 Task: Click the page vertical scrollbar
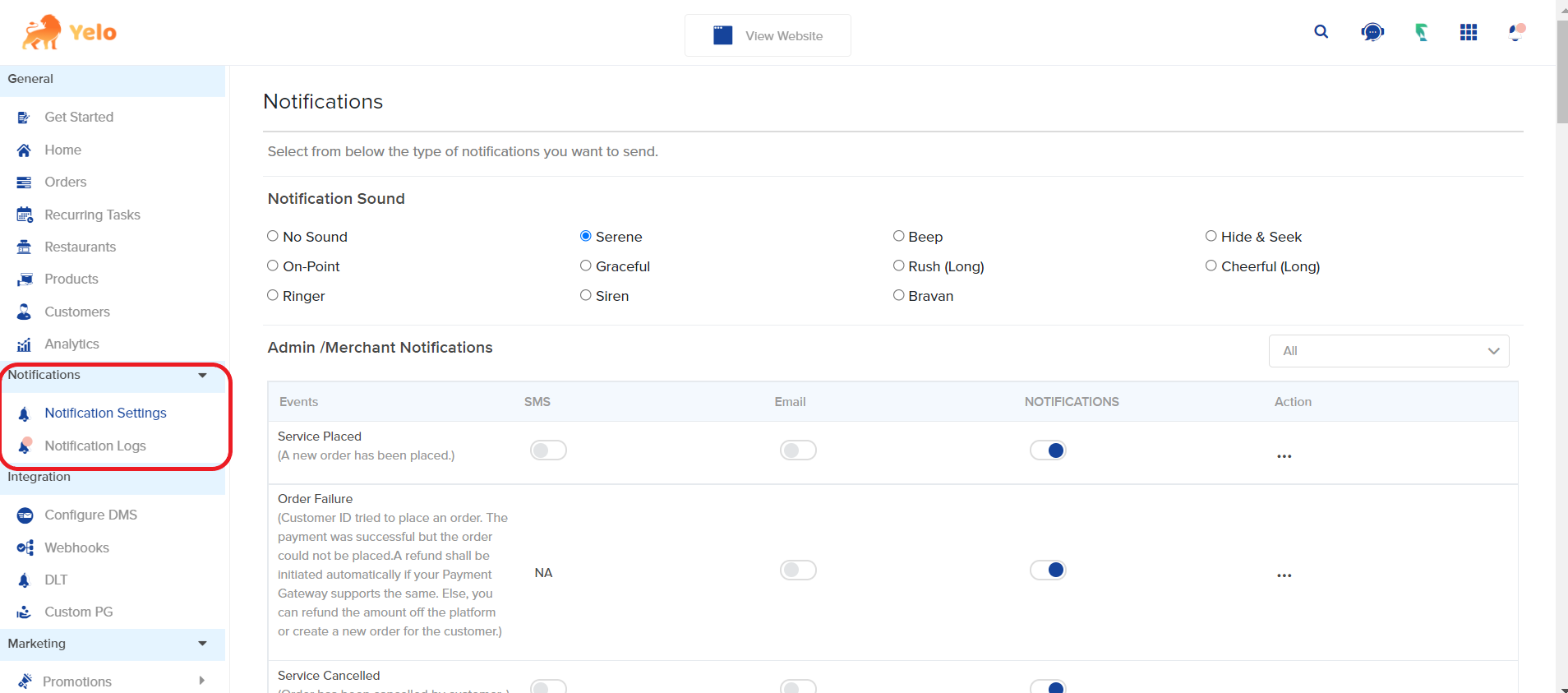tap(1561, 329)
